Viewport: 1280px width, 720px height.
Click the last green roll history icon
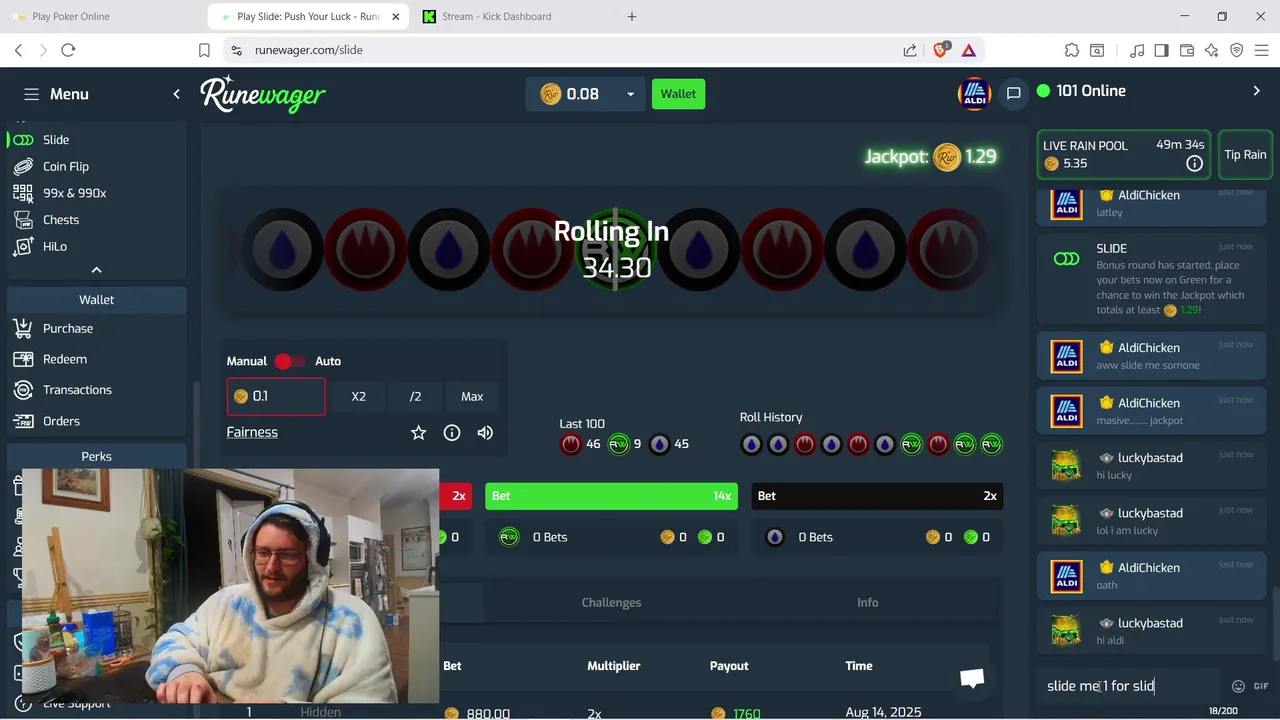tap(991, 444)
